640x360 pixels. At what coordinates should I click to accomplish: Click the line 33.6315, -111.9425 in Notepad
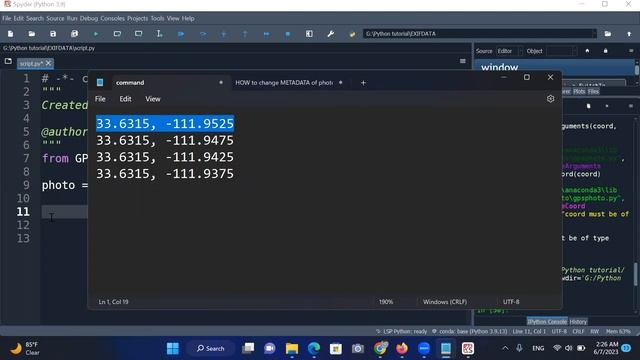pos(165,157)
